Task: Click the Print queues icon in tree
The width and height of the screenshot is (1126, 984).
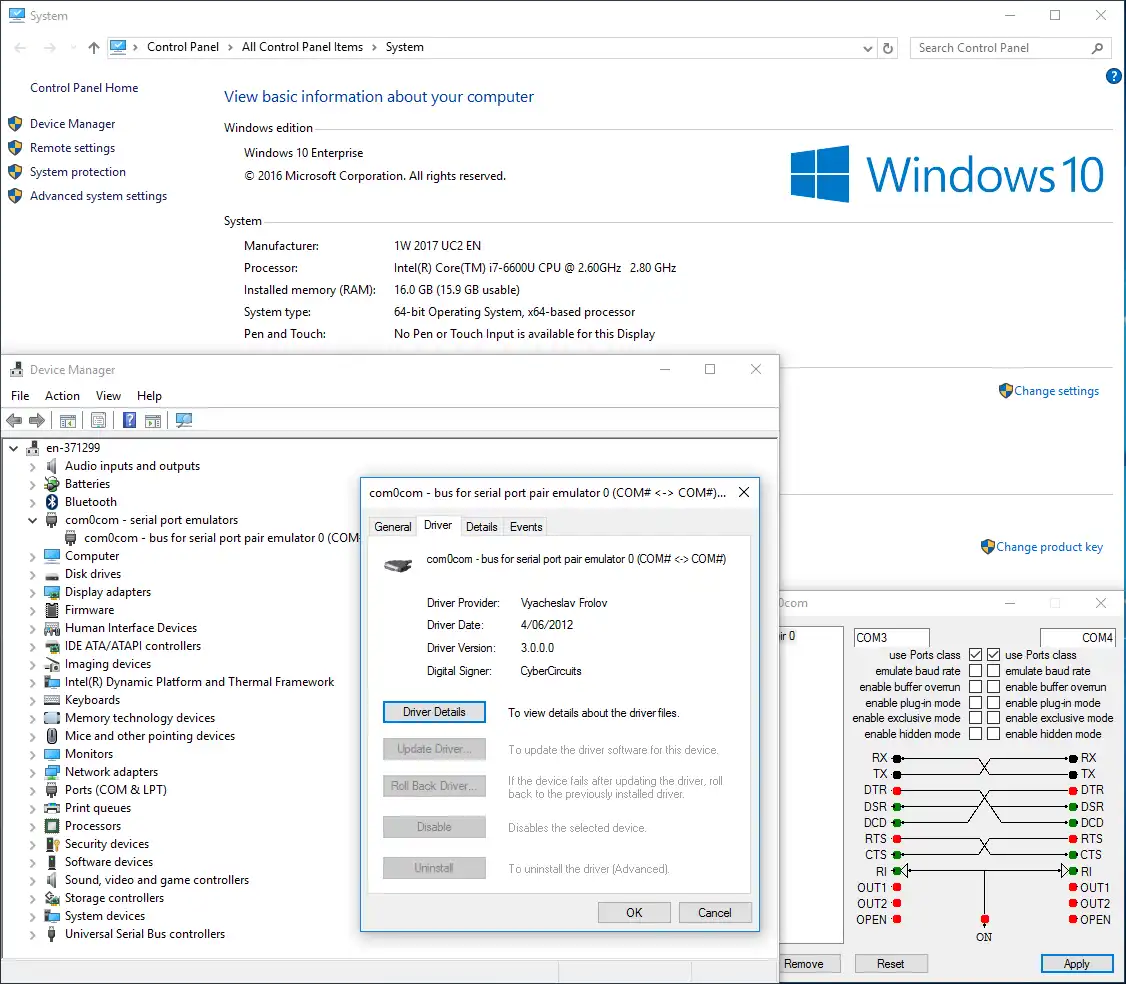Action: (52, 808)
